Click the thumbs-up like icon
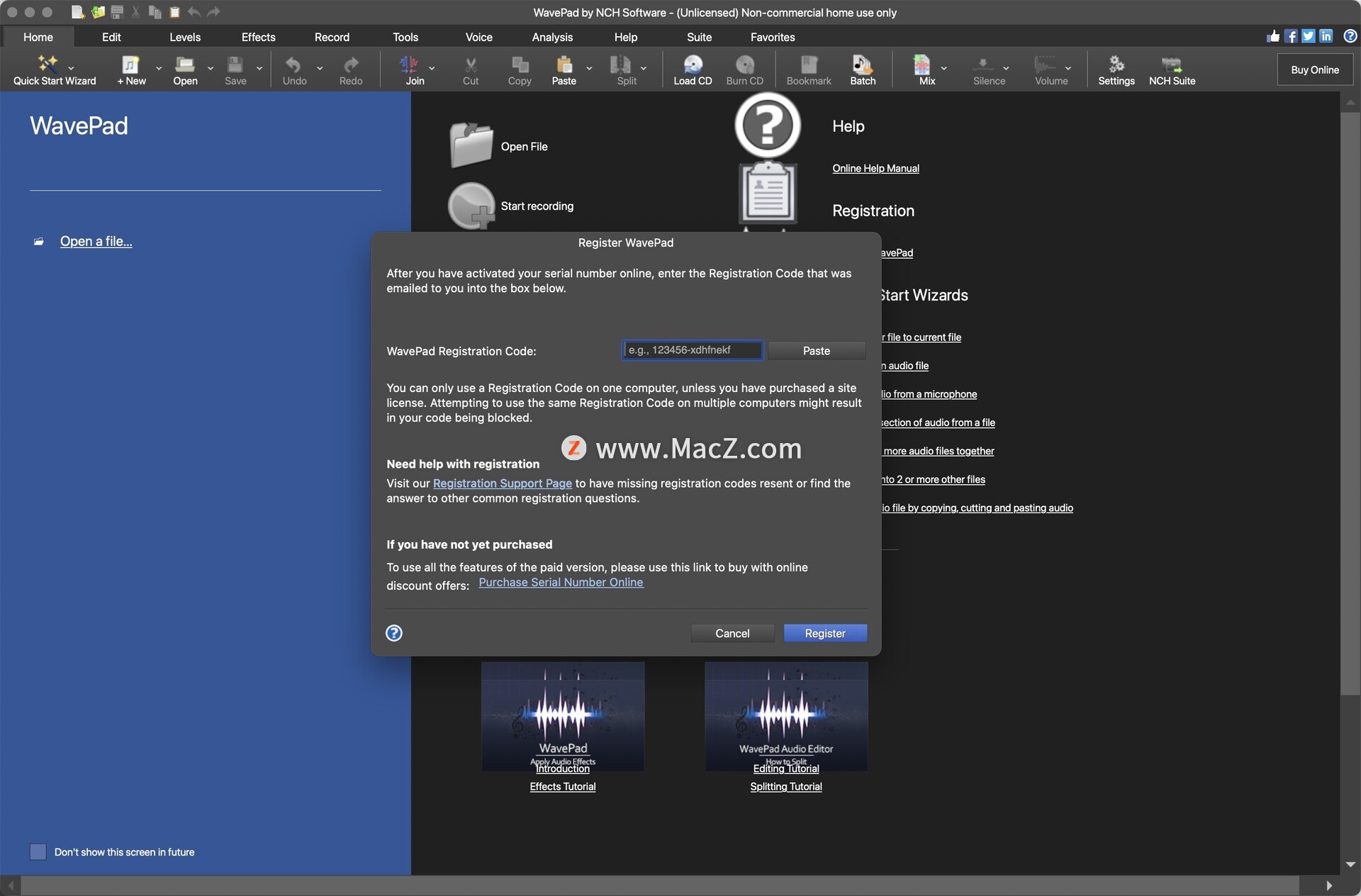 point(1273,36)
